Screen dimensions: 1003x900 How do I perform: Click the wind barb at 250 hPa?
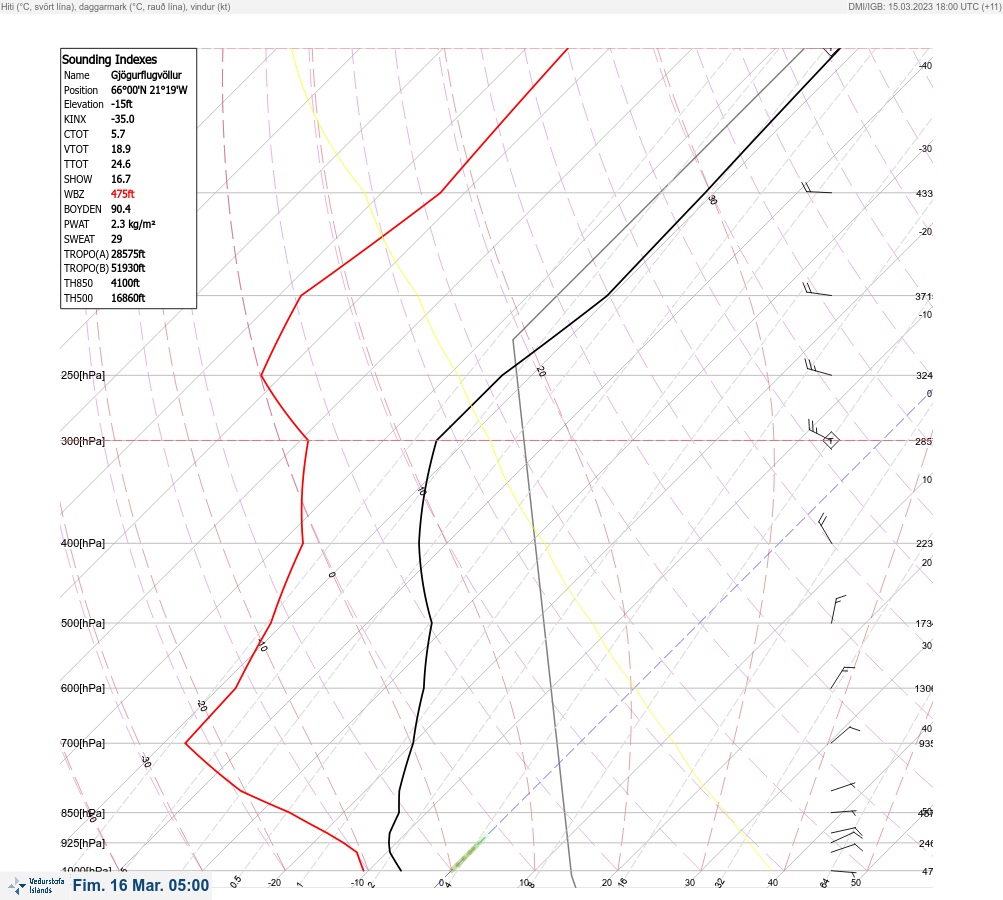coord(818,367)
